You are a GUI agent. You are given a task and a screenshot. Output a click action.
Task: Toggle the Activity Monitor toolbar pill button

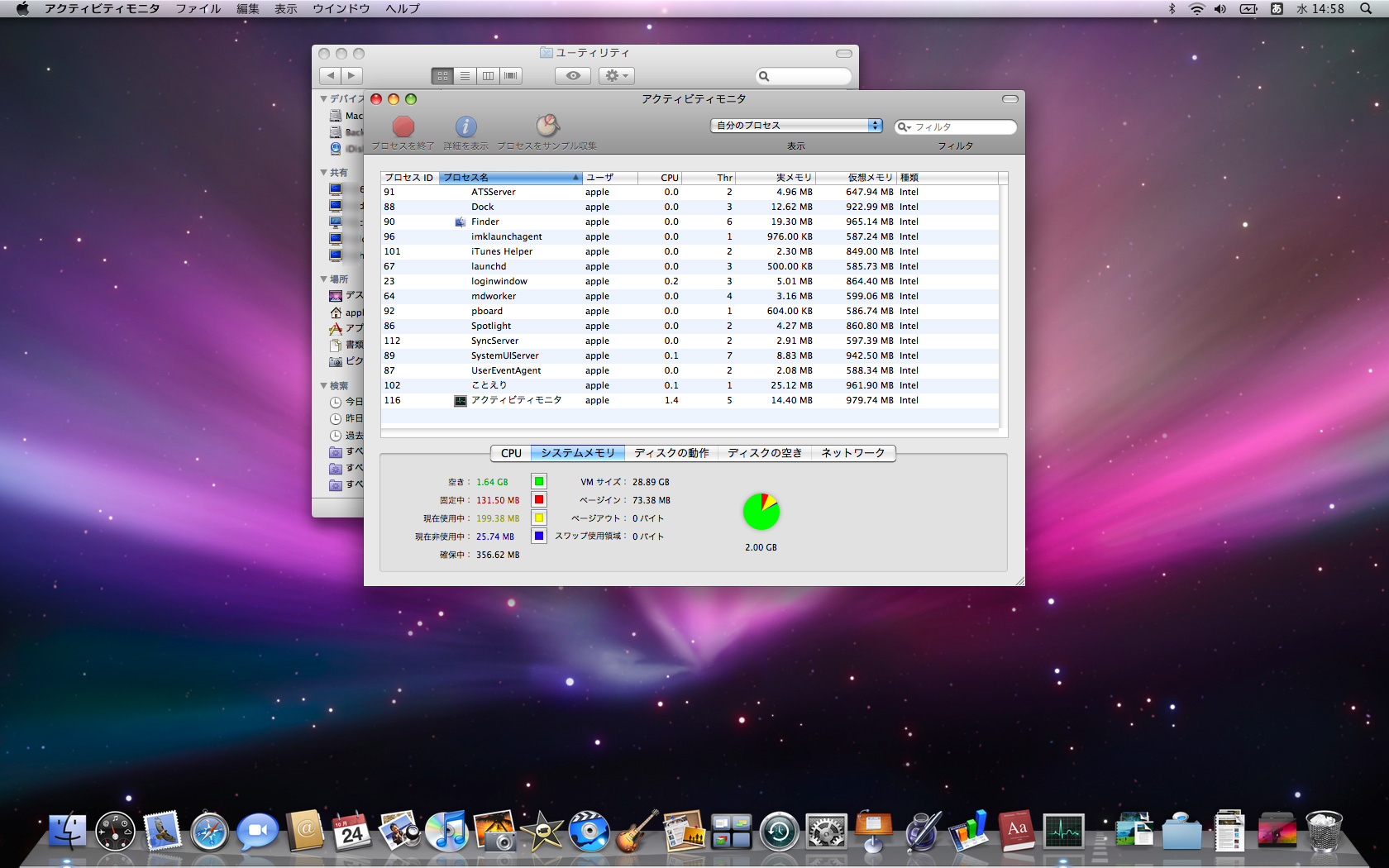[1010, 99]
